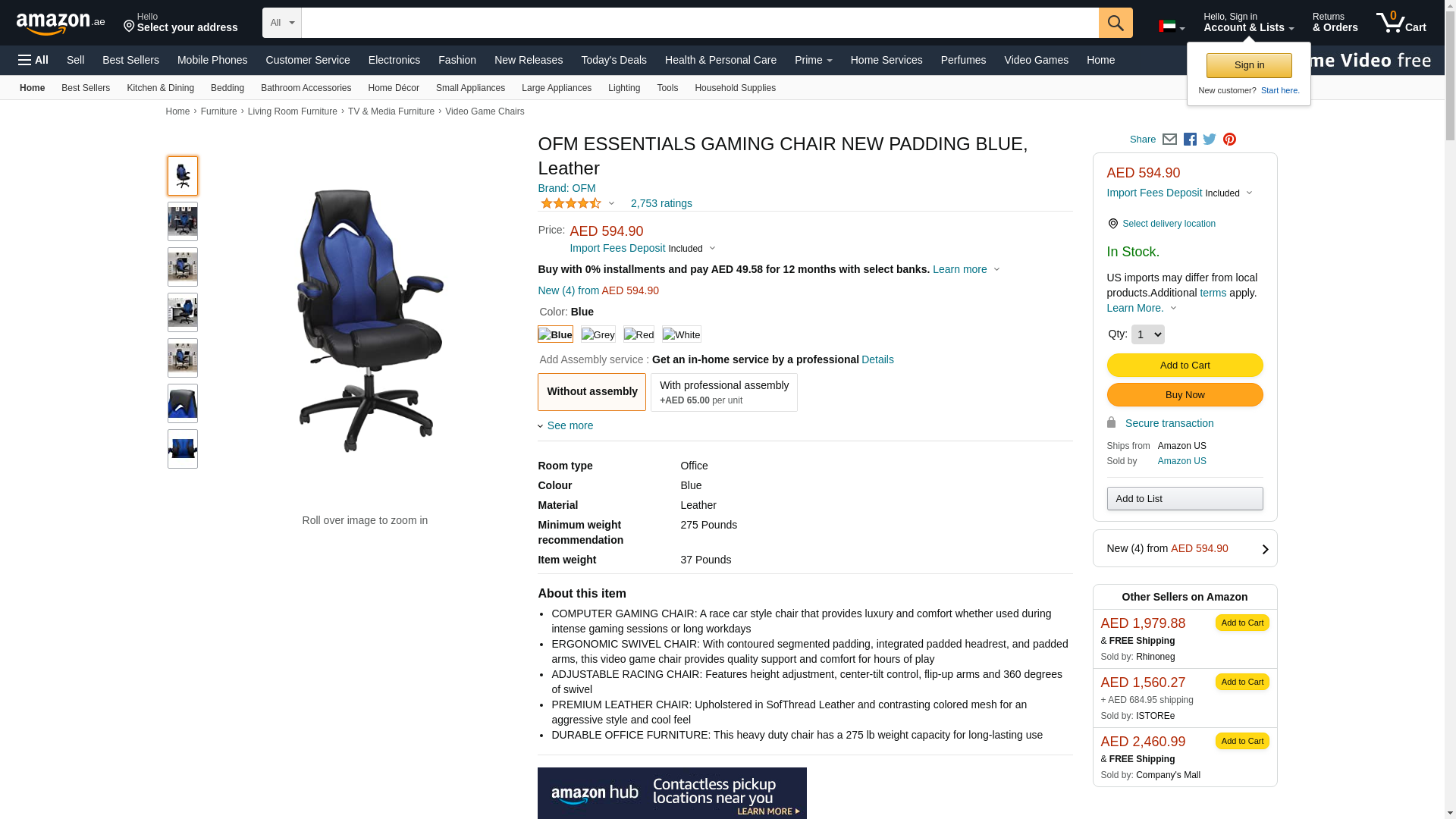1456x819 pixels.
Task: Open Bathroom Accessories subcategory tab
Action: coord(306,88)
